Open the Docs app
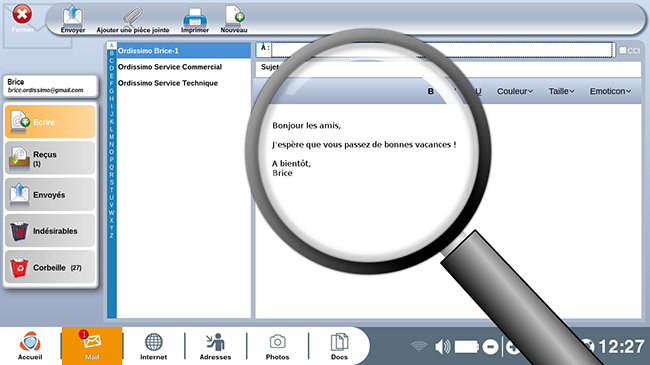The width and height of the screenshot is (650, 365). [x=339, y=346]
